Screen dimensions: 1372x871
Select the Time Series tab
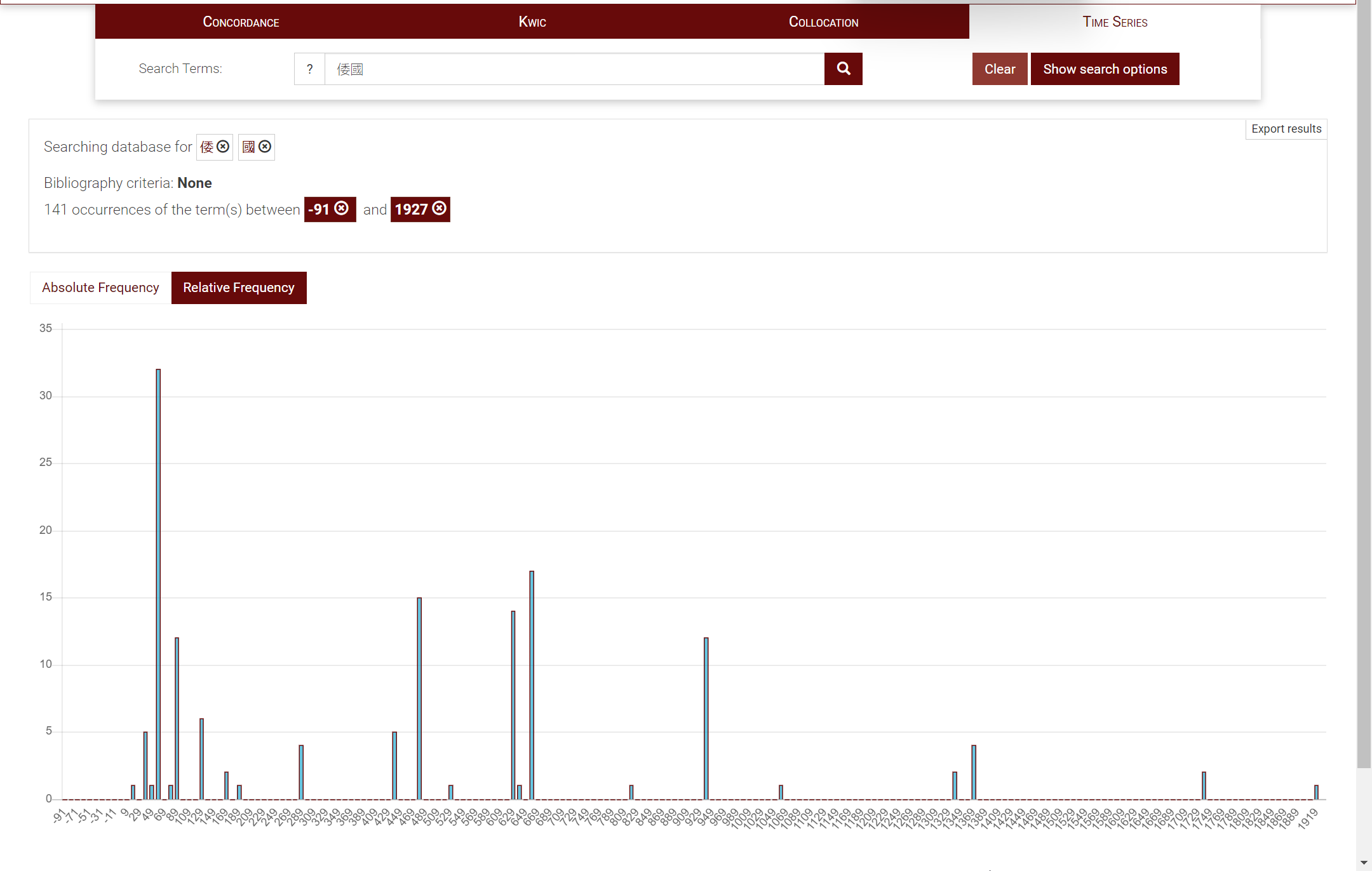pyautogui.click(x=1115, y=22)
